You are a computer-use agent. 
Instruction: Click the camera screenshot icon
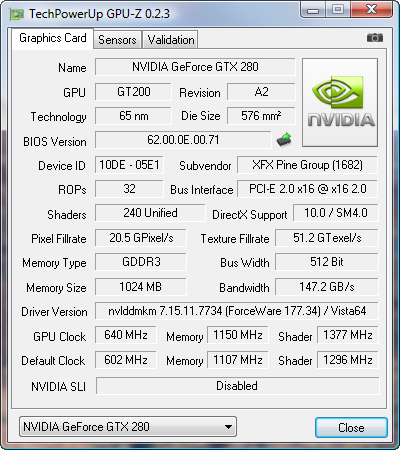pyautogui.click(x=375, y=38)
